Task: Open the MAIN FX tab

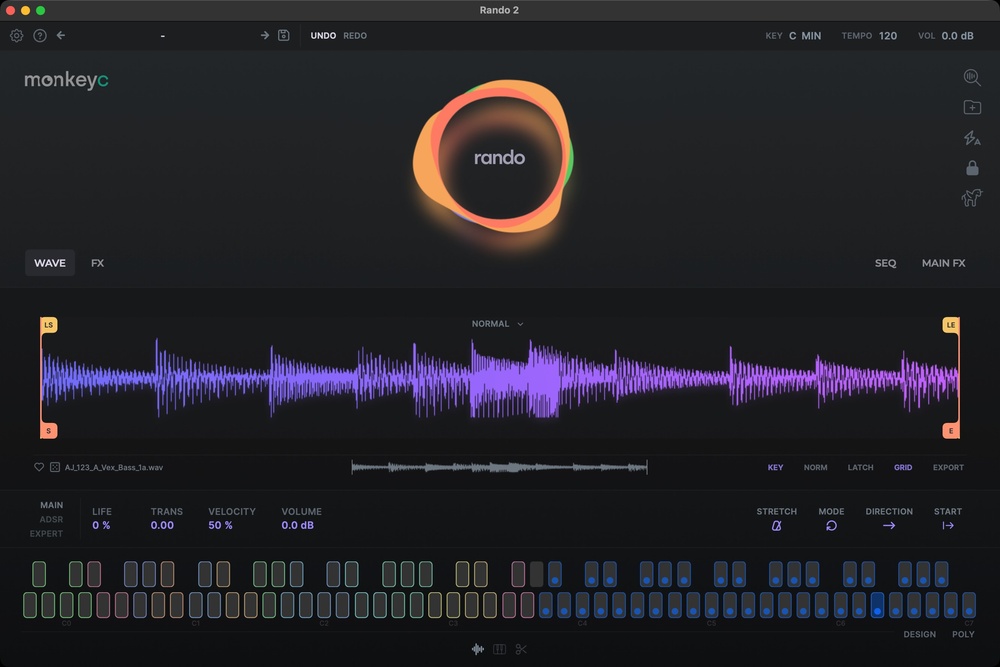Action: pyautogui.click(x=943, y=263)
